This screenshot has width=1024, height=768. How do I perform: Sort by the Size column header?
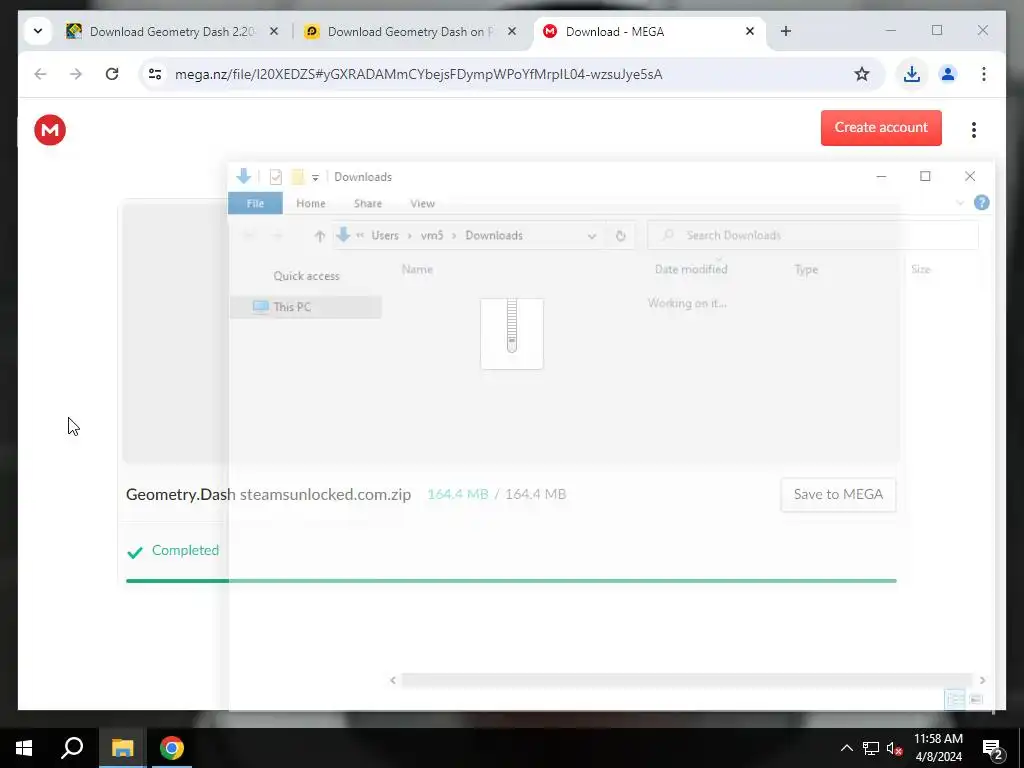pos(921,269)
